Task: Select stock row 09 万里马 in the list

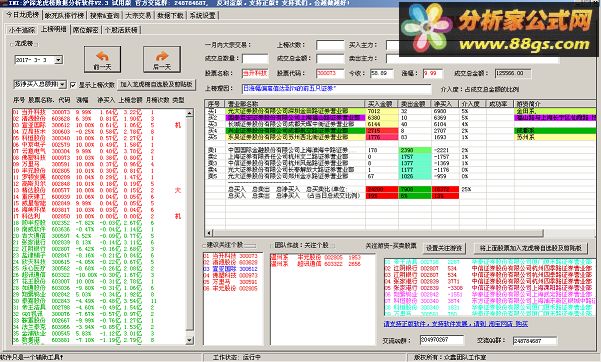Action: 98,164
